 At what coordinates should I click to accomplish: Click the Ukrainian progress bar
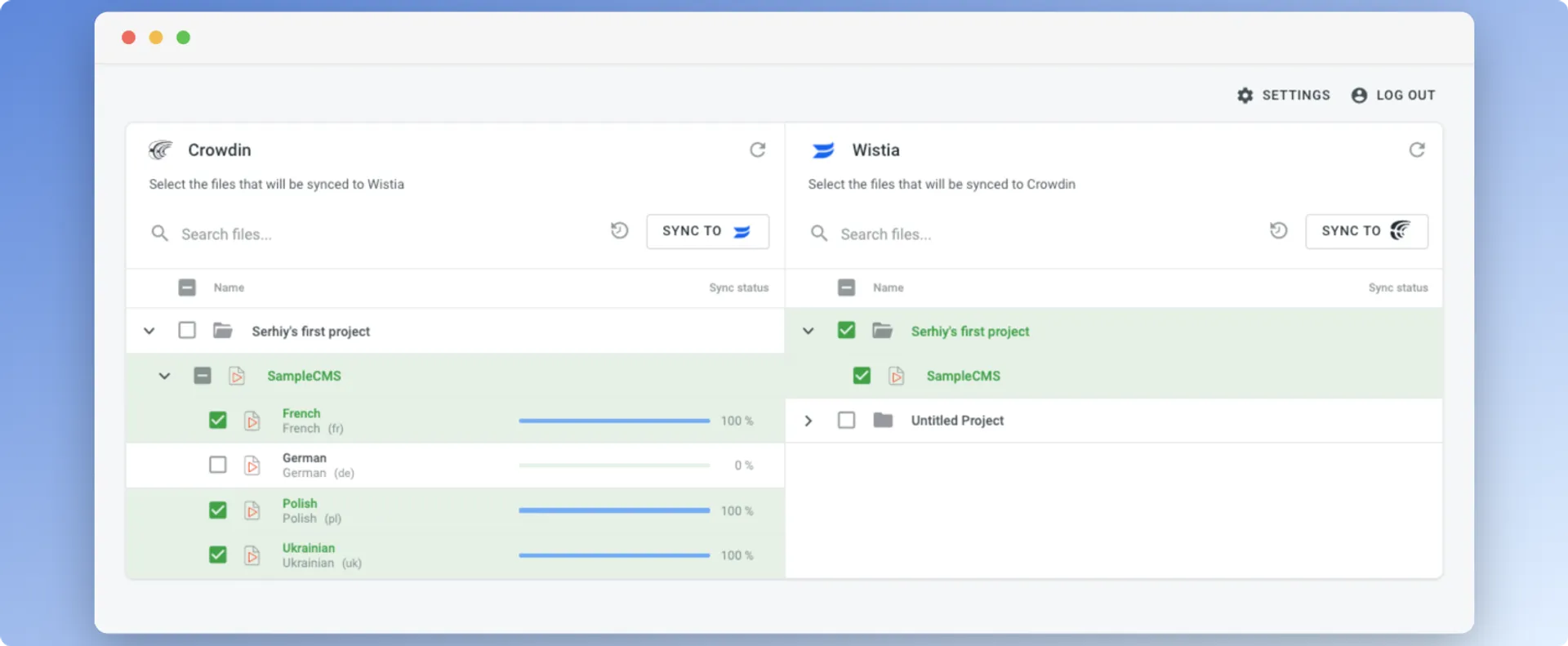(614, 555)
